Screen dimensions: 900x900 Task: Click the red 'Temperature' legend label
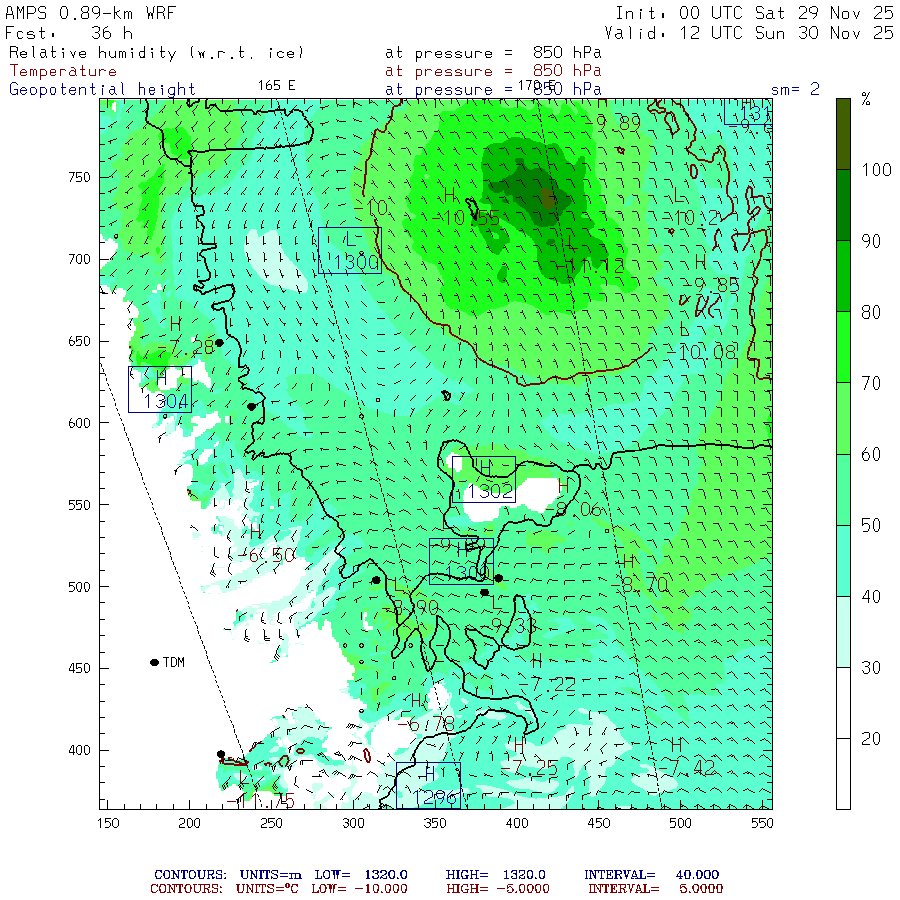(63, 71)
